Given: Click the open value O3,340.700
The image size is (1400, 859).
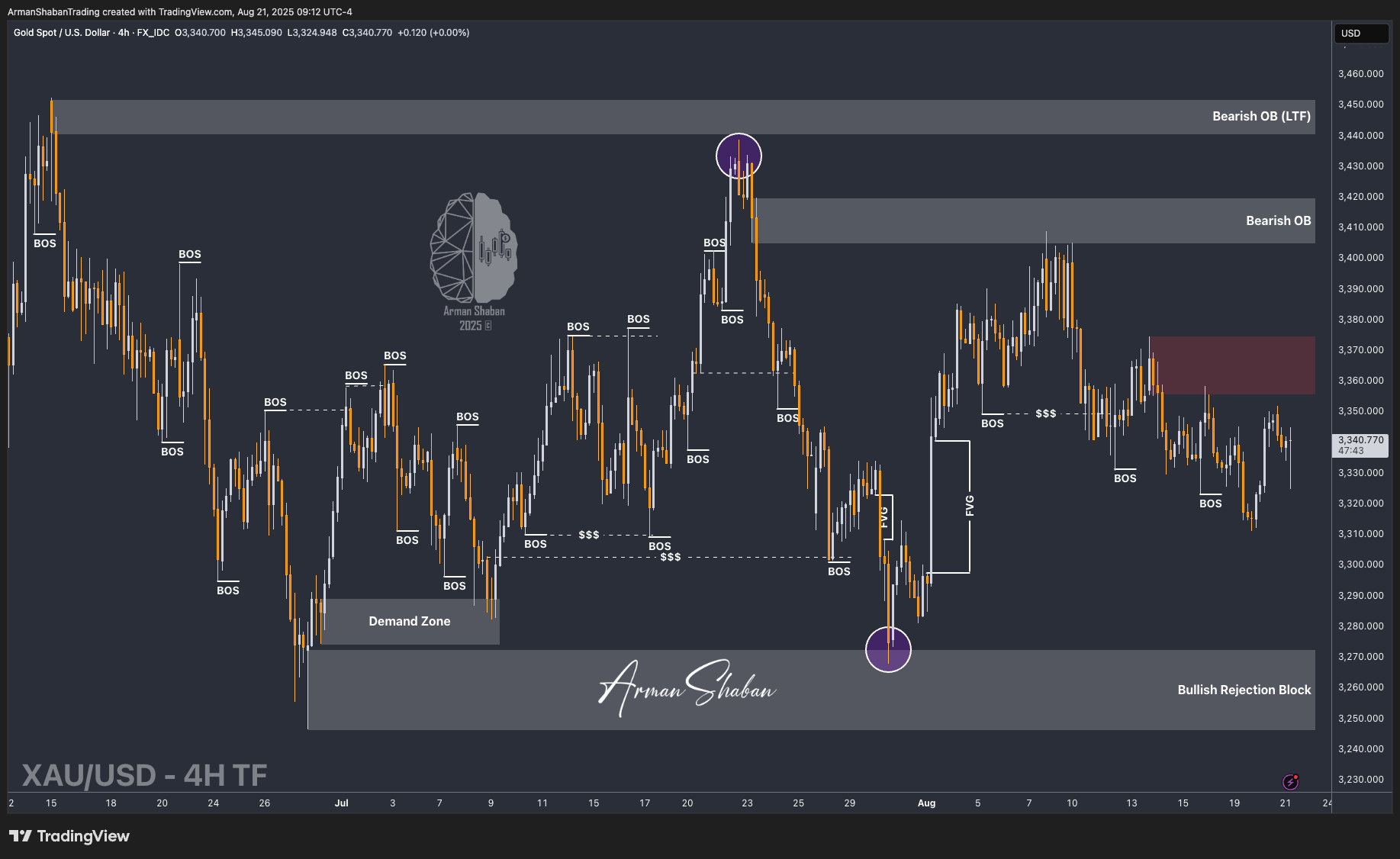Looking at the screenshot, I should coord(201,33).
